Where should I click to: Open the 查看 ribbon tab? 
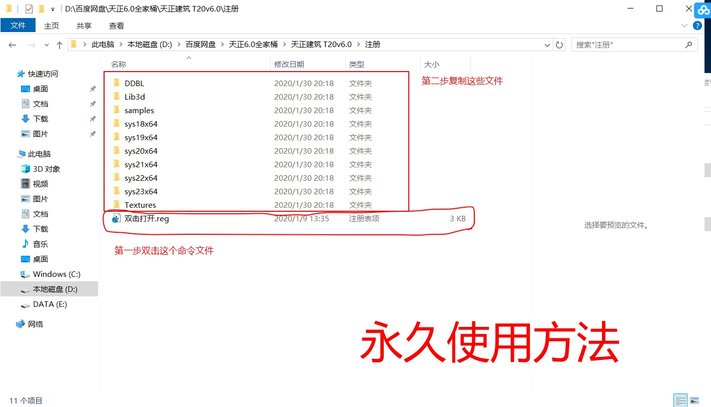(117, 26)
